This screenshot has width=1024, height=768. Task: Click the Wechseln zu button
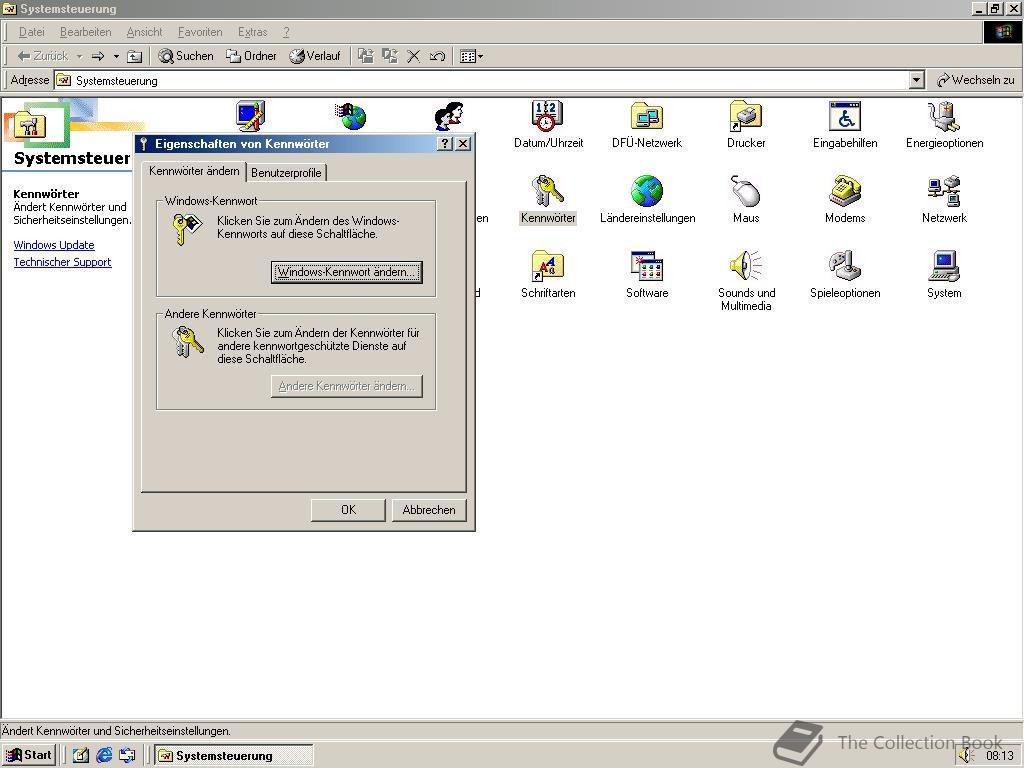(976, 80)
